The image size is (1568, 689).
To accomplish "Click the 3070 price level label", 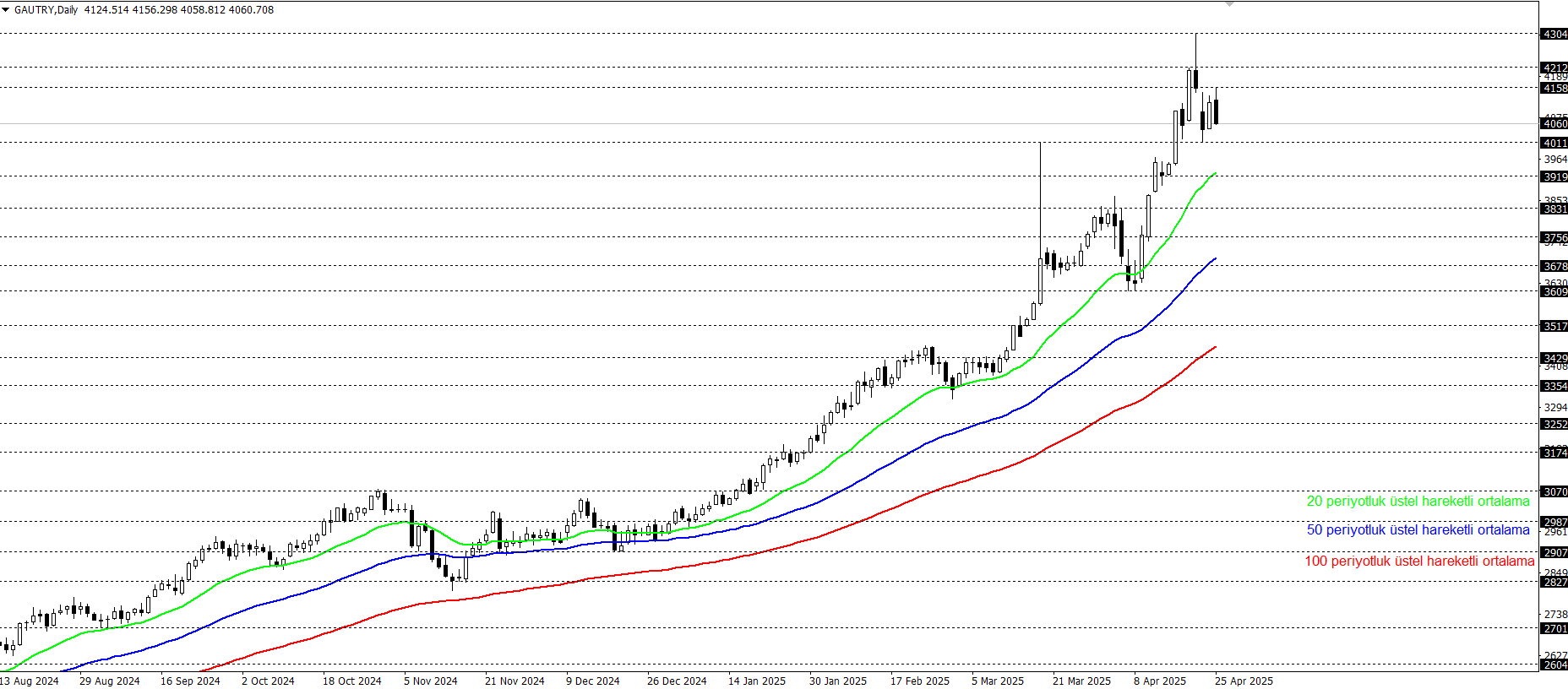I will [1554, 491].
